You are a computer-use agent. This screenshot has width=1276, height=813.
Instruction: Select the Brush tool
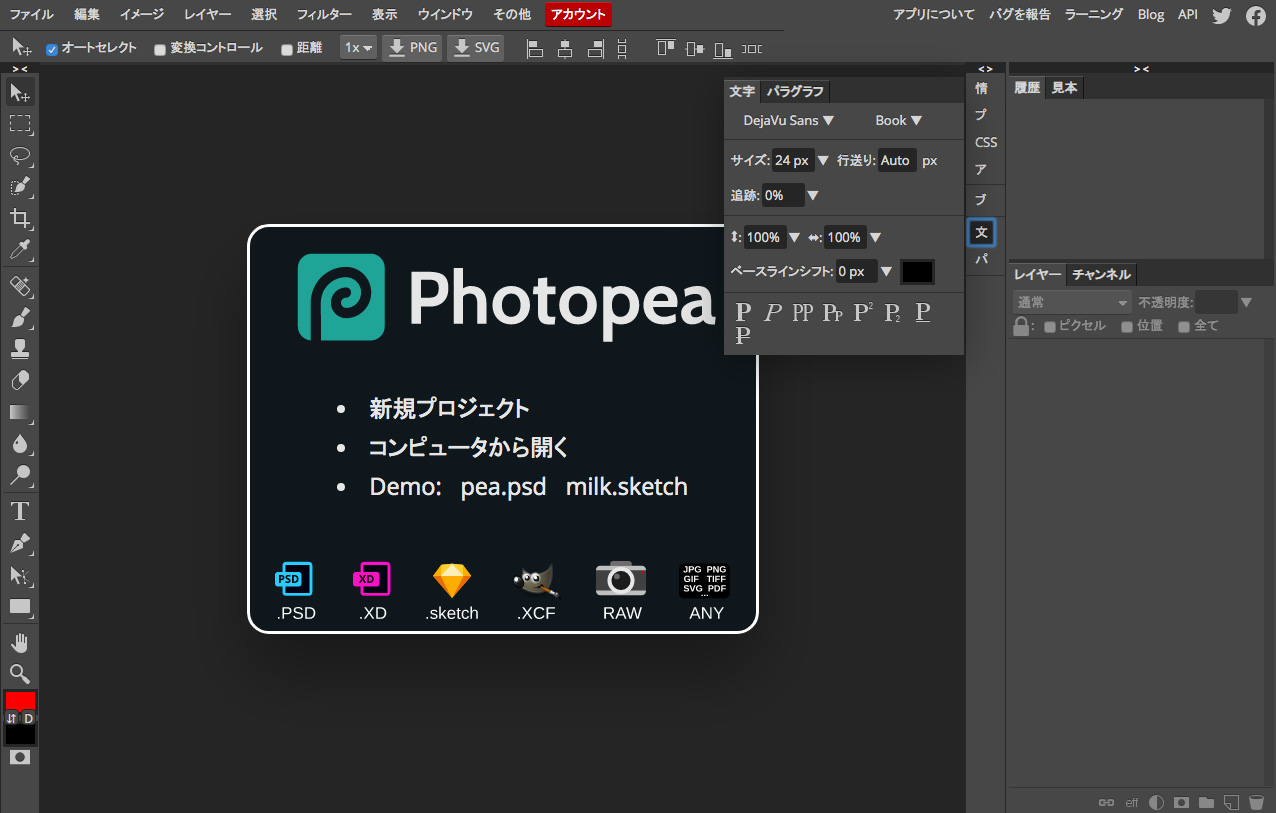[x=19, y=318]
